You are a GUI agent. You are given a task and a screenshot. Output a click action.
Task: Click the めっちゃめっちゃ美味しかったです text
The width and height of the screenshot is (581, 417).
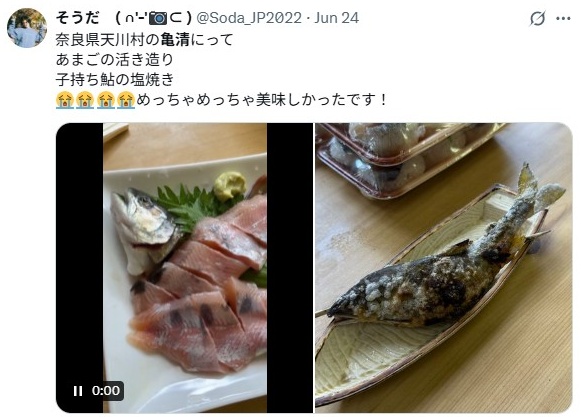point(262,100)
